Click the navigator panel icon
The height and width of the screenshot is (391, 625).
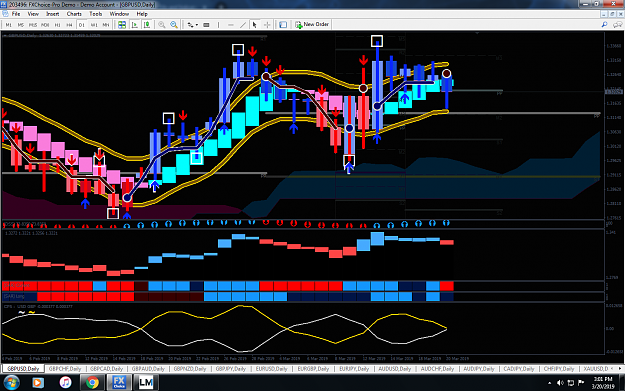click(x=283, y=25)
